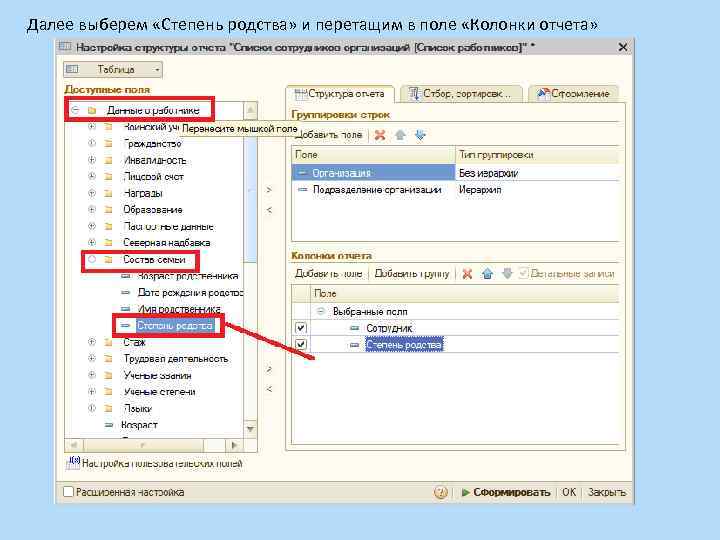Move grouping down with down arrow icon
This screenshot has width=720, height=540.
[420, 135]
